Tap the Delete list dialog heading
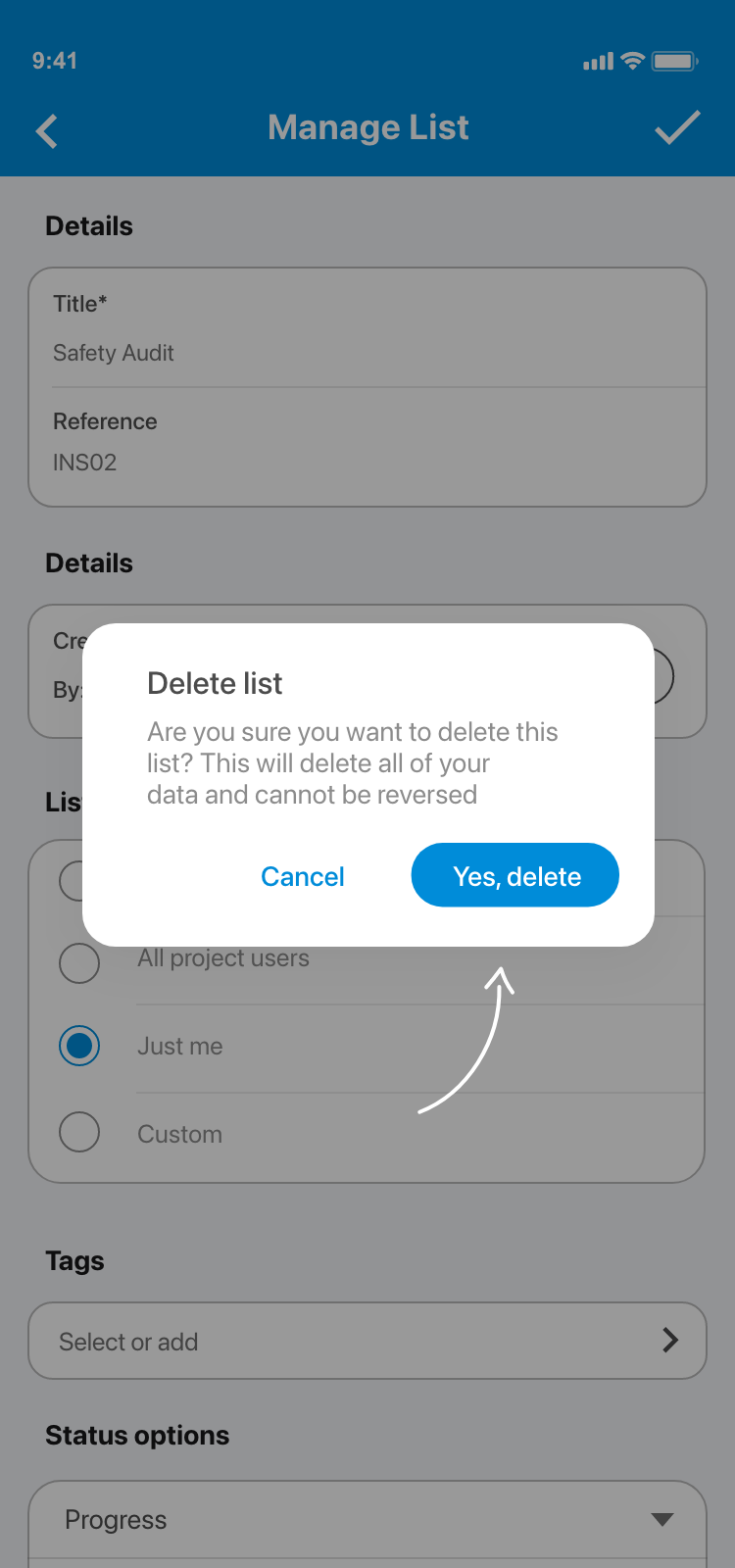 [215, 683]
